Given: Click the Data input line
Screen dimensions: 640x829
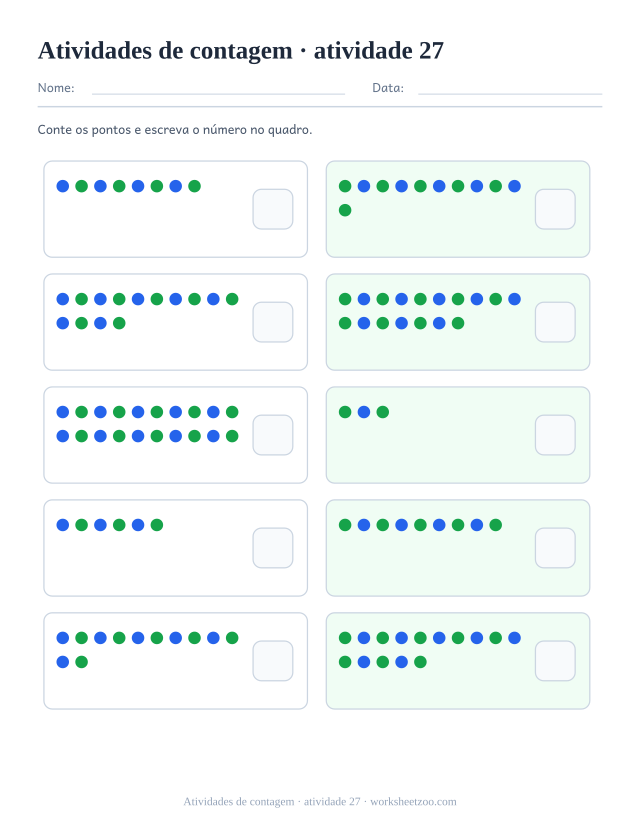Looking at the screenshot, I should click(x=510, y=94).
